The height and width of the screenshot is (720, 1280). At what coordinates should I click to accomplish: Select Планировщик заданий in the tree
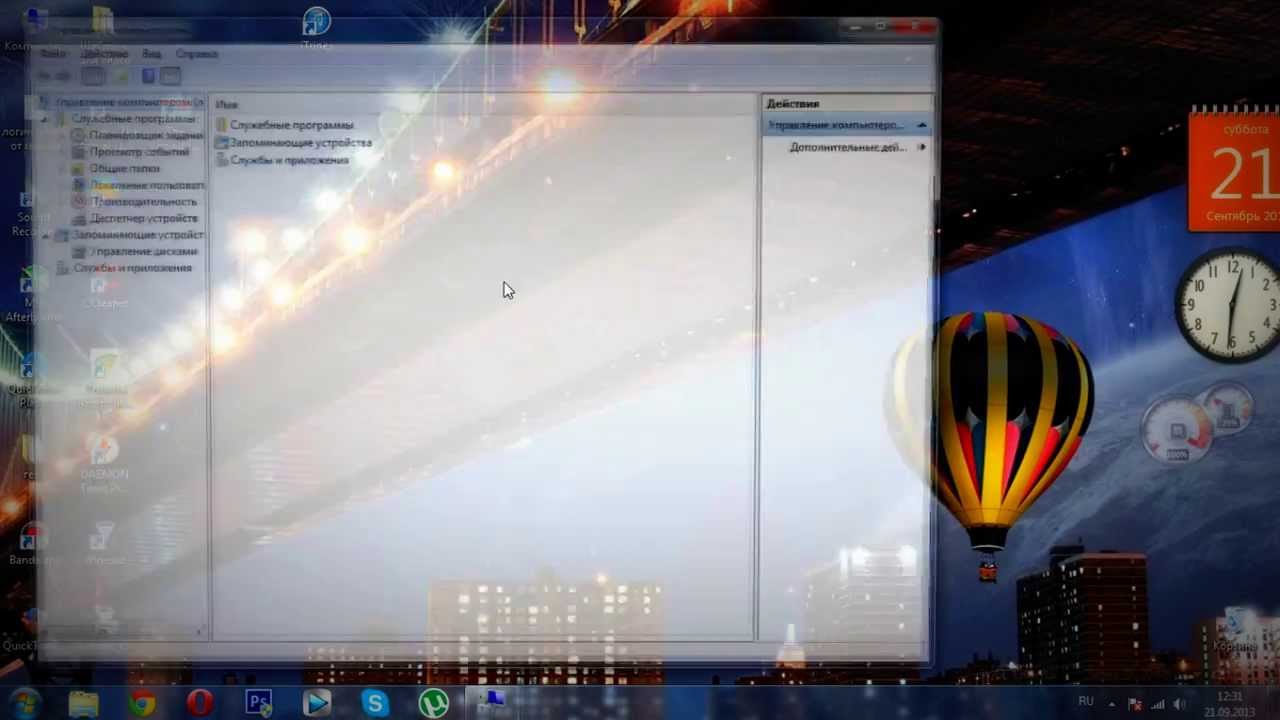pos(146,135)
